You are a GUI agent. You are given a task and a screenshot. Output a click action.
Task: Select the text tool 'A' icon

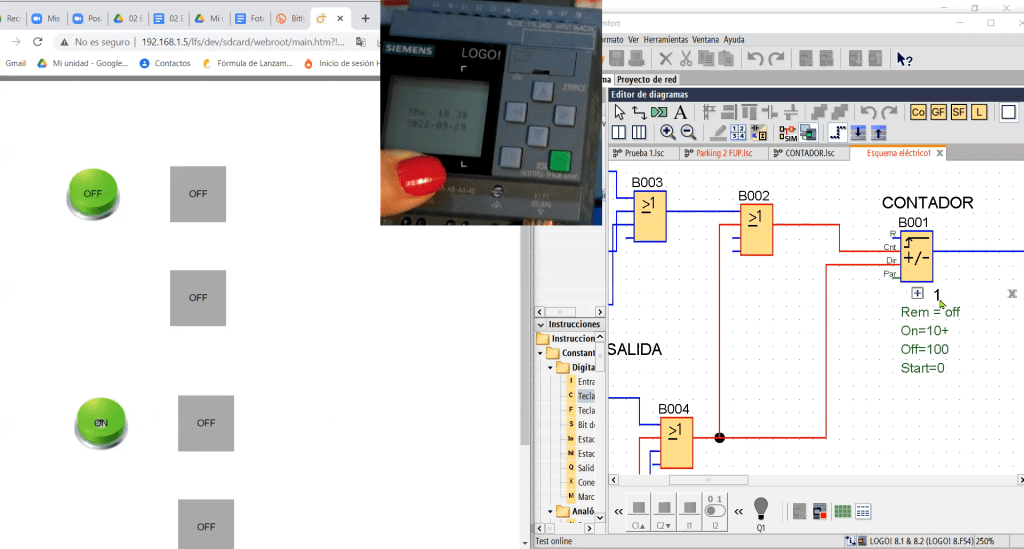click(680, 112)
